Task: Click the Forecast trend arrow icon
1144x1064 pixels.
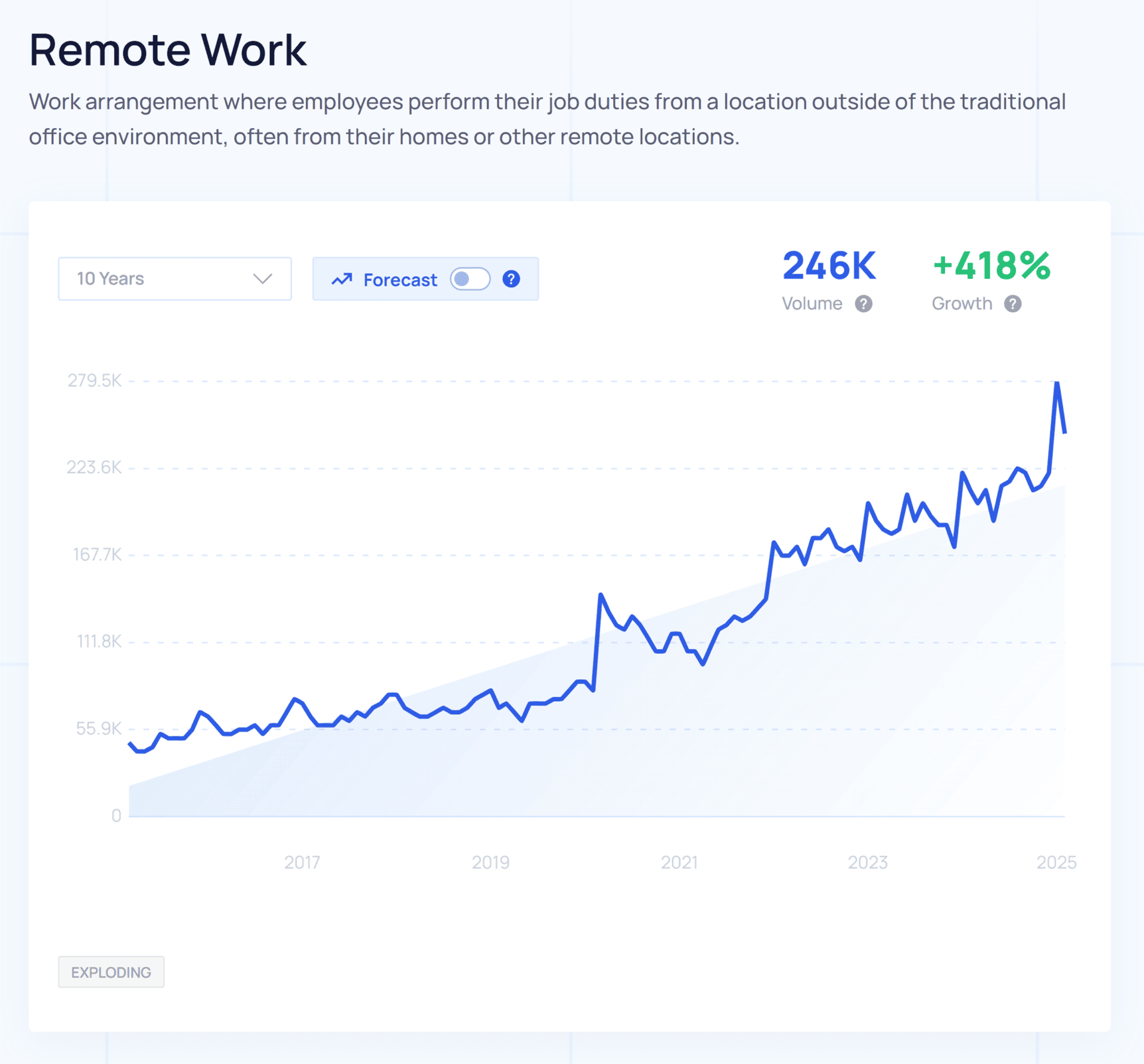Action: tap(342, 279)
